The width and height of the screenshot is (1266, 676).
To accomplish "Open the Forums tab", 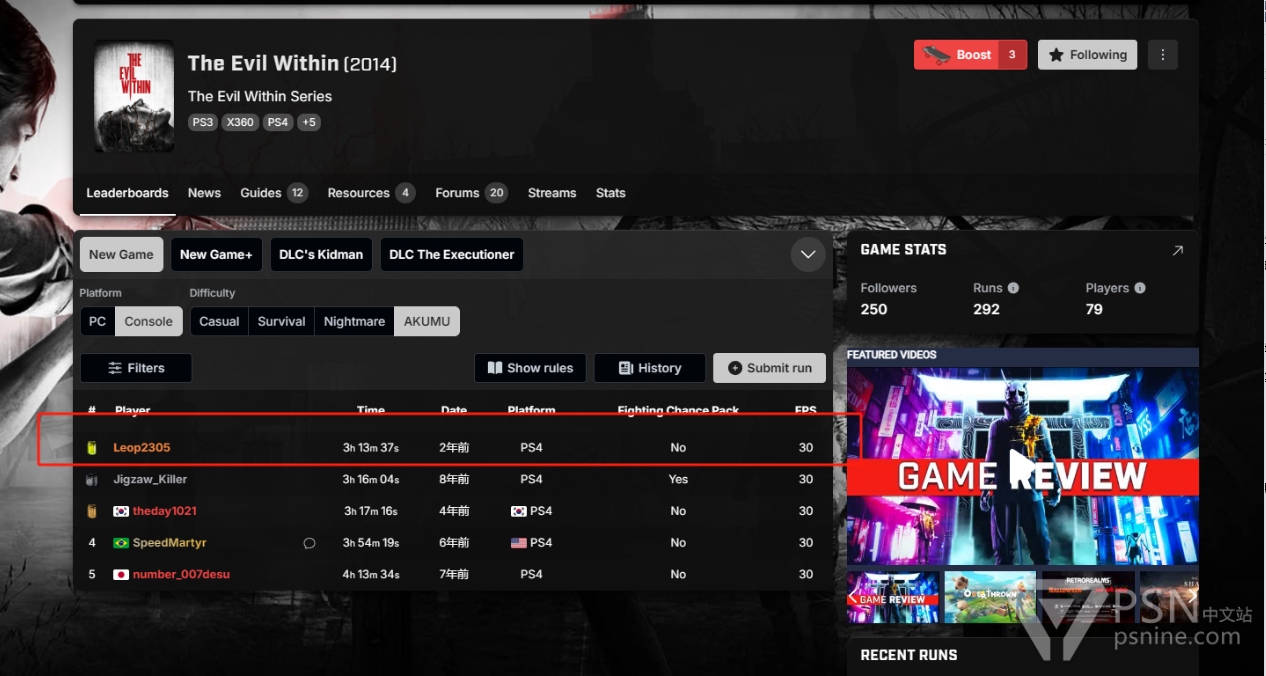I will (x=471, y=193).
